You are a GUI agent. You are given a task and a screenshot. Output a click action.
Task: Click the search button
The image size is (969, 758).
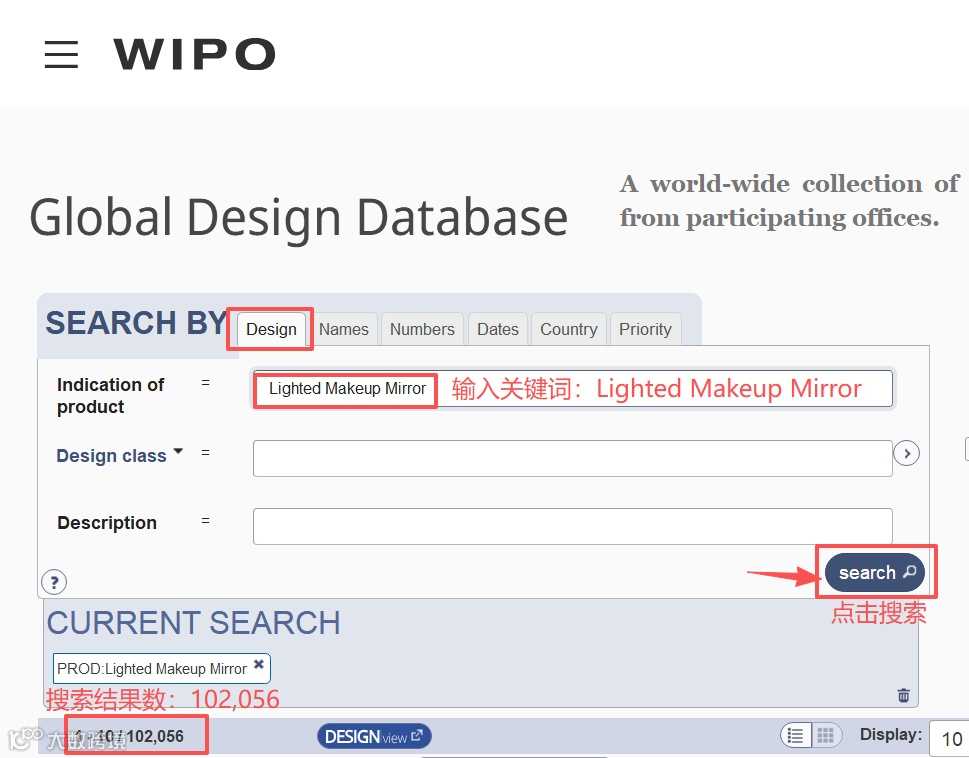point(875,573)
